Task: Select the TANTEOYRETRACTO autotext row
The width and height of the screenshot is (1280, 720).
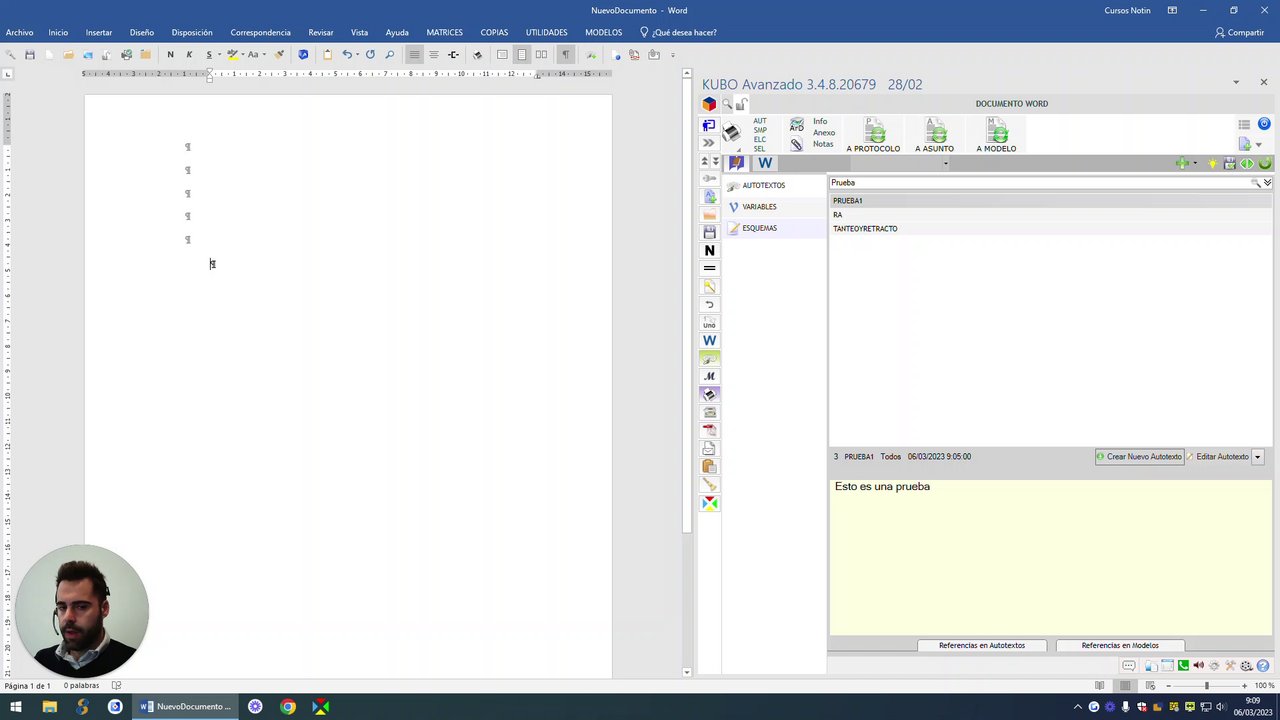Action: (x=1050, y=228)
